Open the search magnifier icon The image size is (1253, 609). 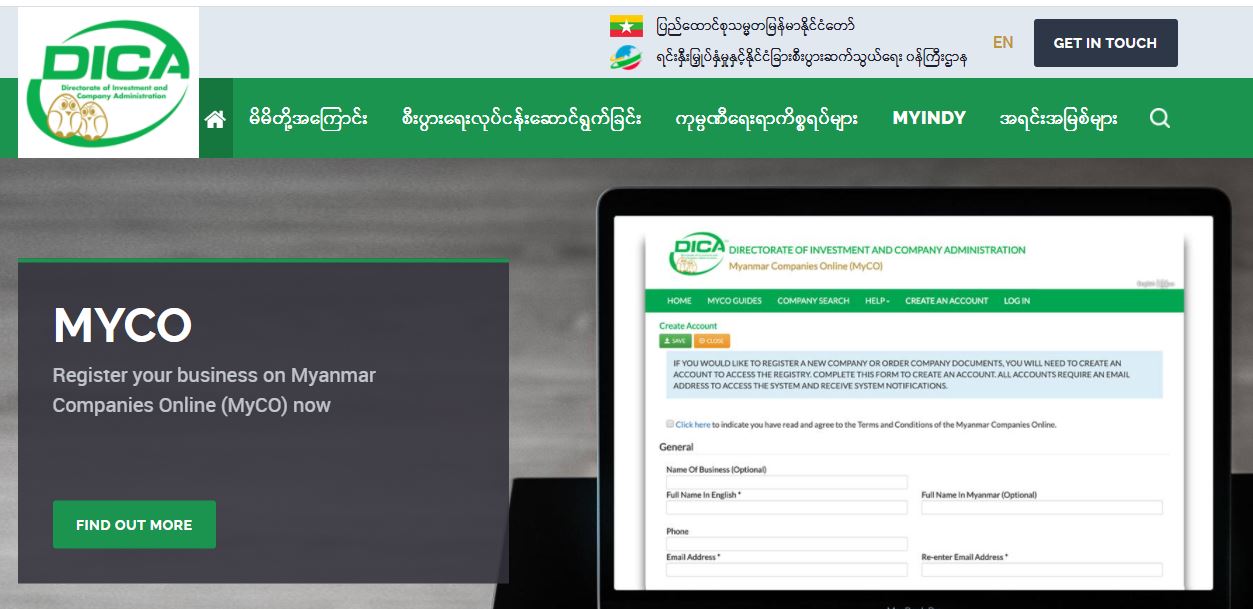pos(1159,118)
